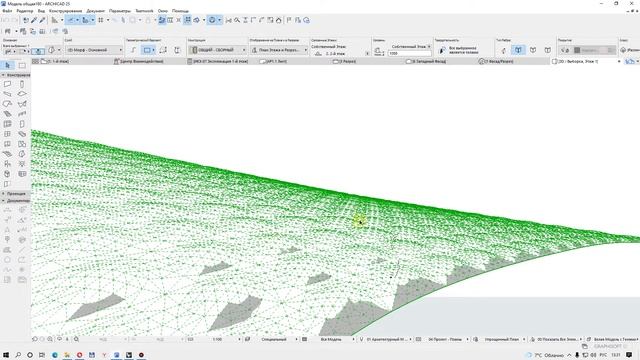Enable the polygonal geometry method button
Image resolution: width=640 pixels, height=360 pixels.
pos(133,50)
